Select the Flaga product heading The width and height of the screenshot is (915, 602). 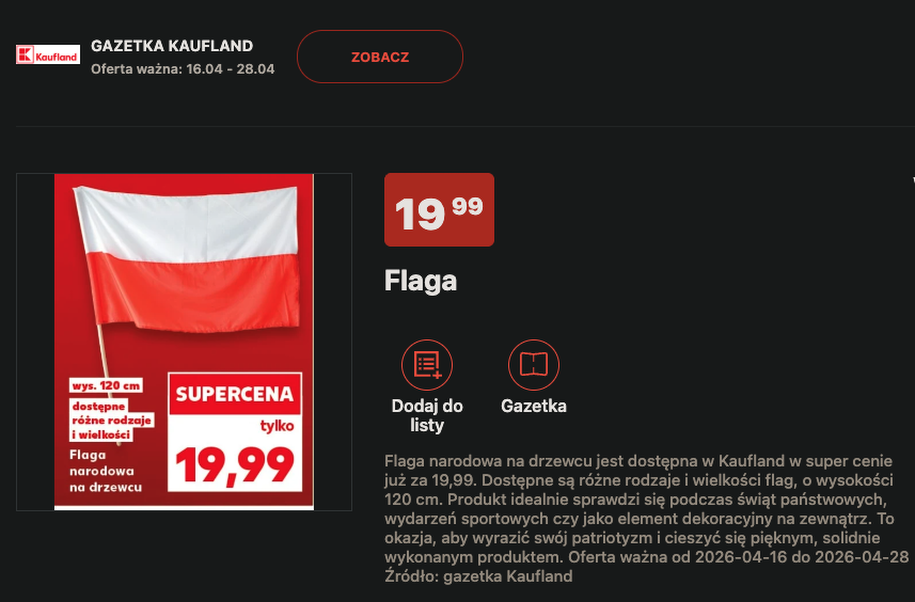click(420, 281)
